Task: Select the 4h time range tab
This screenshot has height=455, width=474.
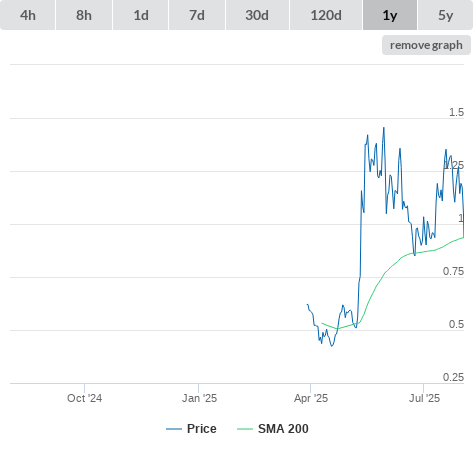Action: (x=28, y=15)
